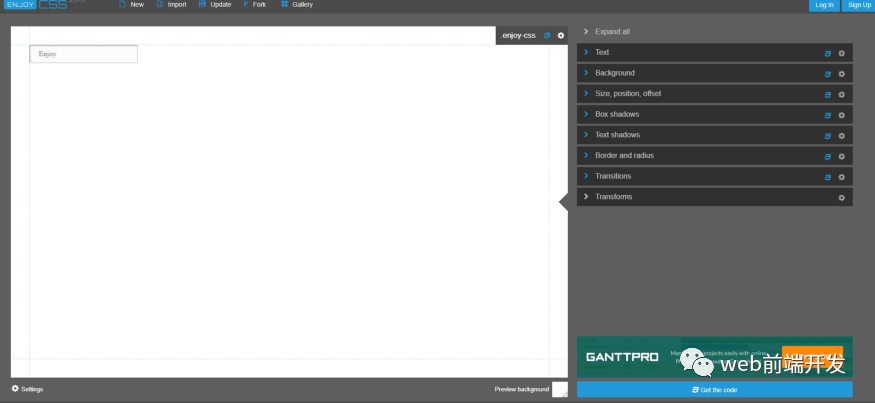The image size is (875, 403).
Task: Click Update in the top bar
Action: coord(215,4)
